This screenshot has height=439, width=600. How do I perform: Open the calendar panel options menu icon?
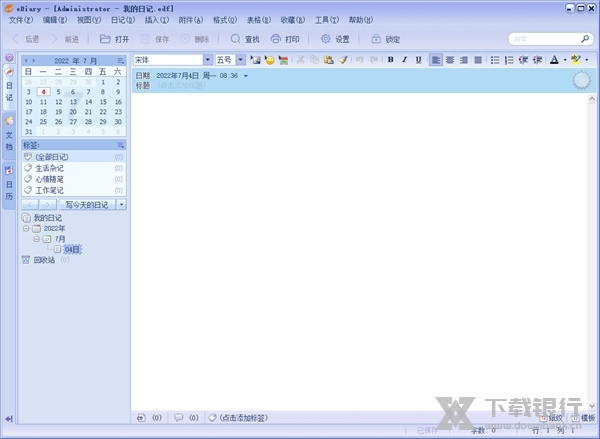click(x=121, y=60)
